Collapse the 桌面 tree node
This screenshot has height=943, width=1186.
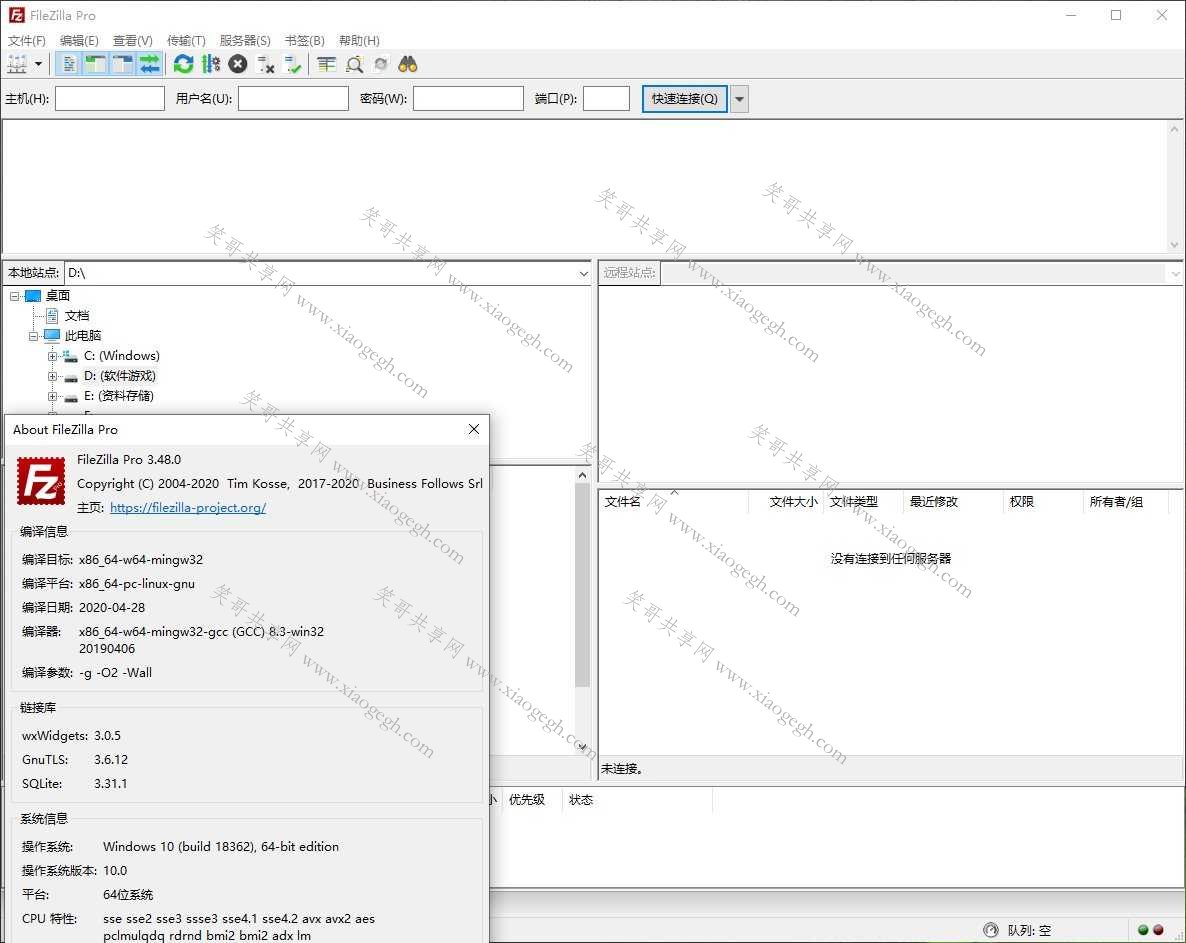pos(14,296)
